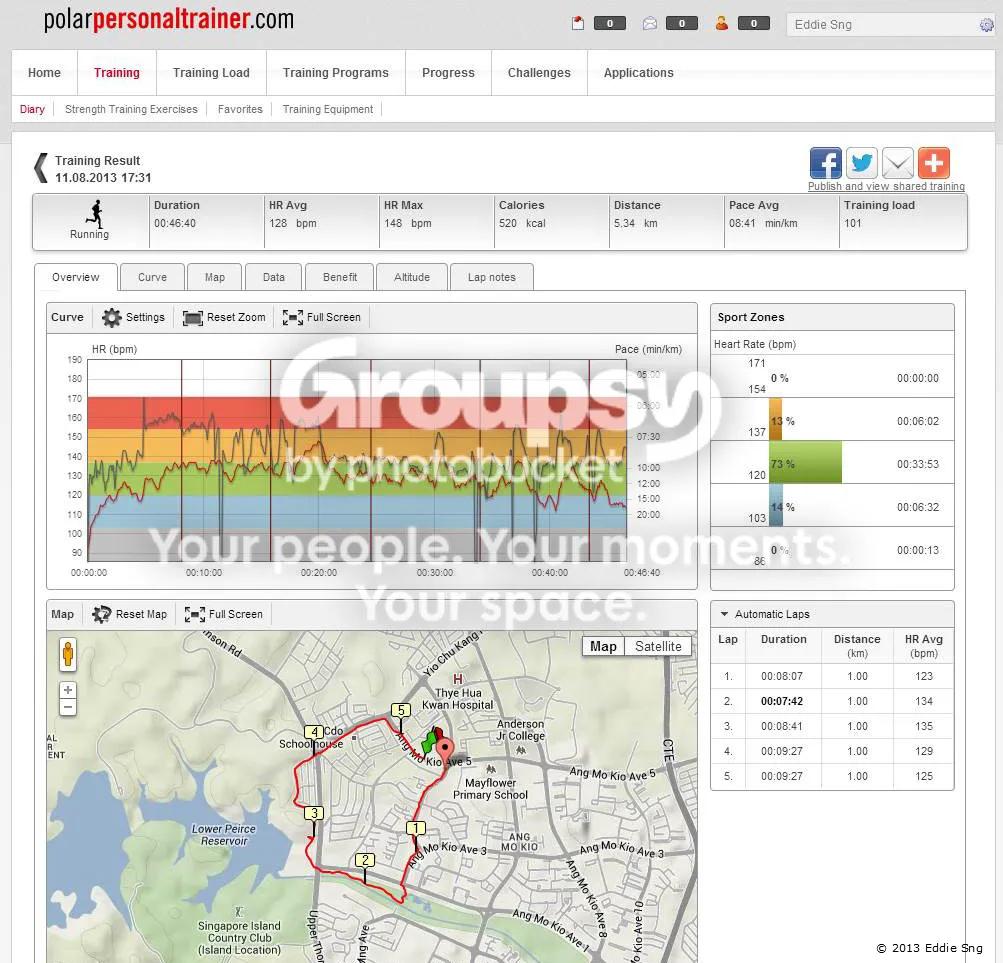Share training result on Facebook
Viewport: 1003px width, 963px height.
[825, 163]
